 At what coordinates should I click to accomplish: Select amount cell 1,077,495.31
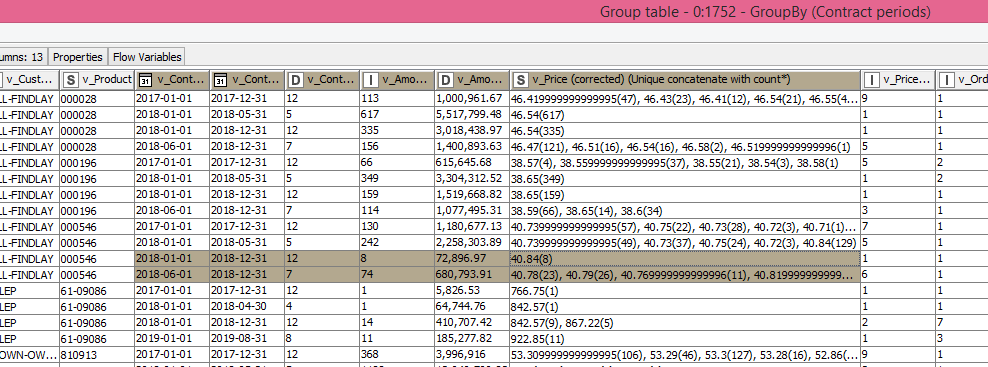point(472,211)
